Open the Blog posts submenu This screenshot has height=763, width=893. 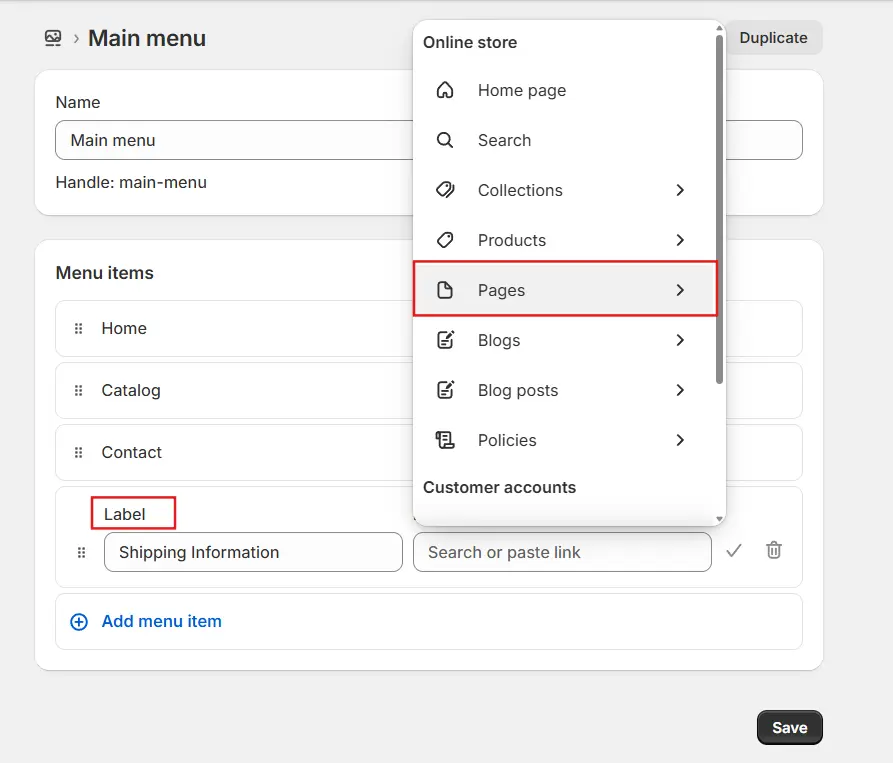[x=681, y=390]
